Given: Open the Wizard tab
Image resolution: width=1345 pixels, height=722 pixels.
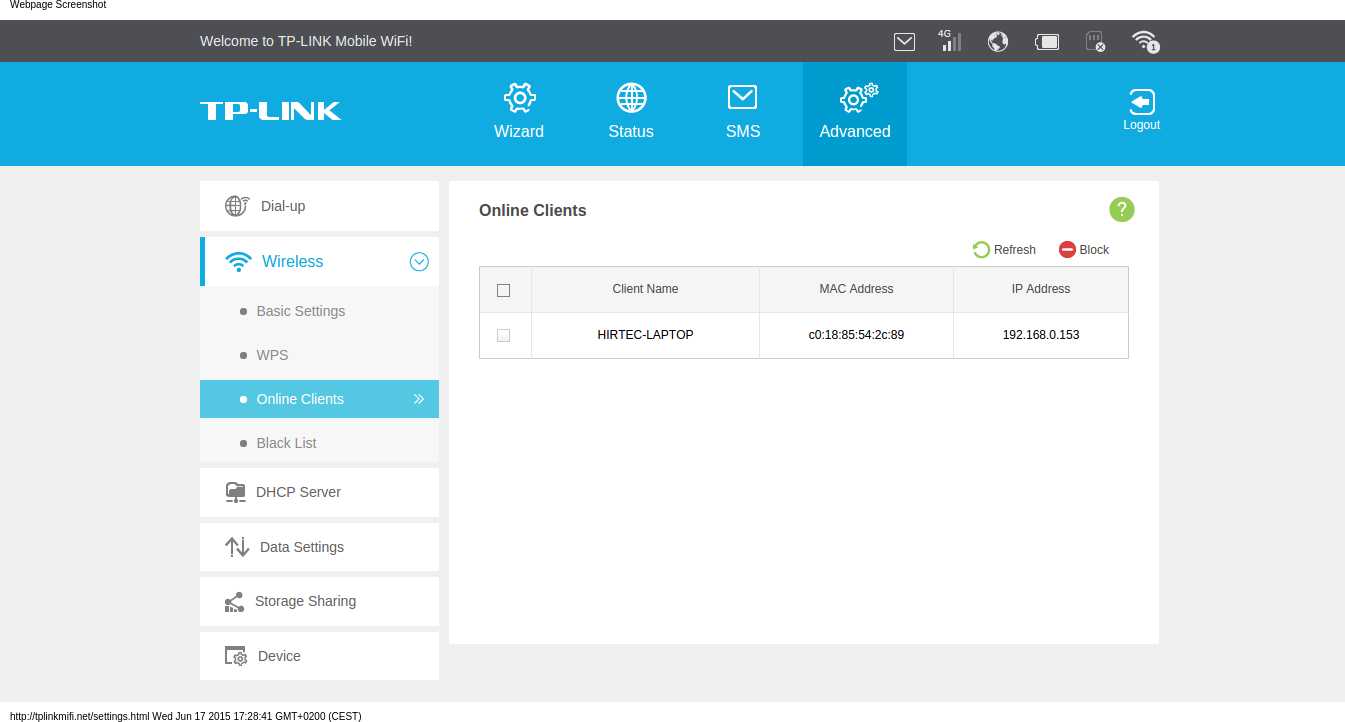Looking at the screenshot, I should click(519, 112).
